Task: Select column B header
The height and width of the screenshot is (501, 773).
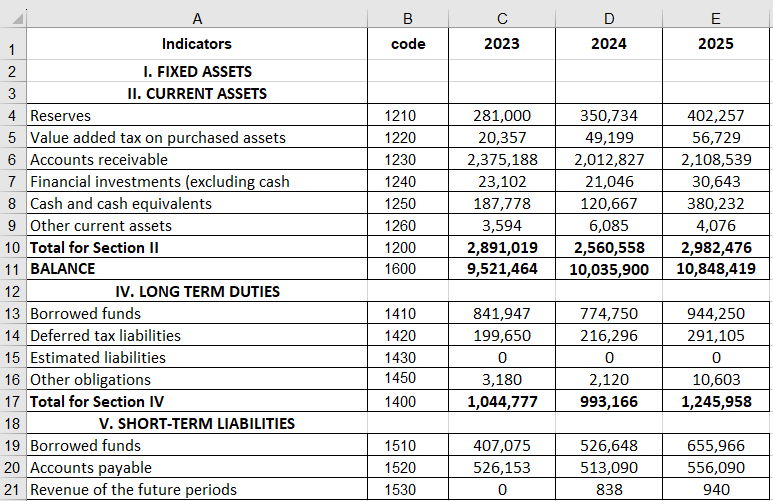Action: (x=407, y=16)
